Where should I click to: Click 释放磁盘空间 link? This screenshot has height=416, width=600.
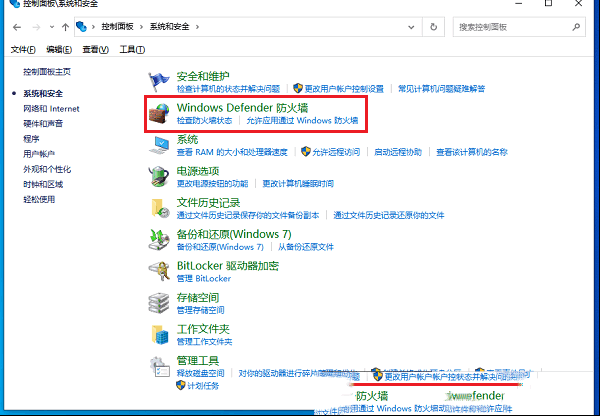point(201,373)
